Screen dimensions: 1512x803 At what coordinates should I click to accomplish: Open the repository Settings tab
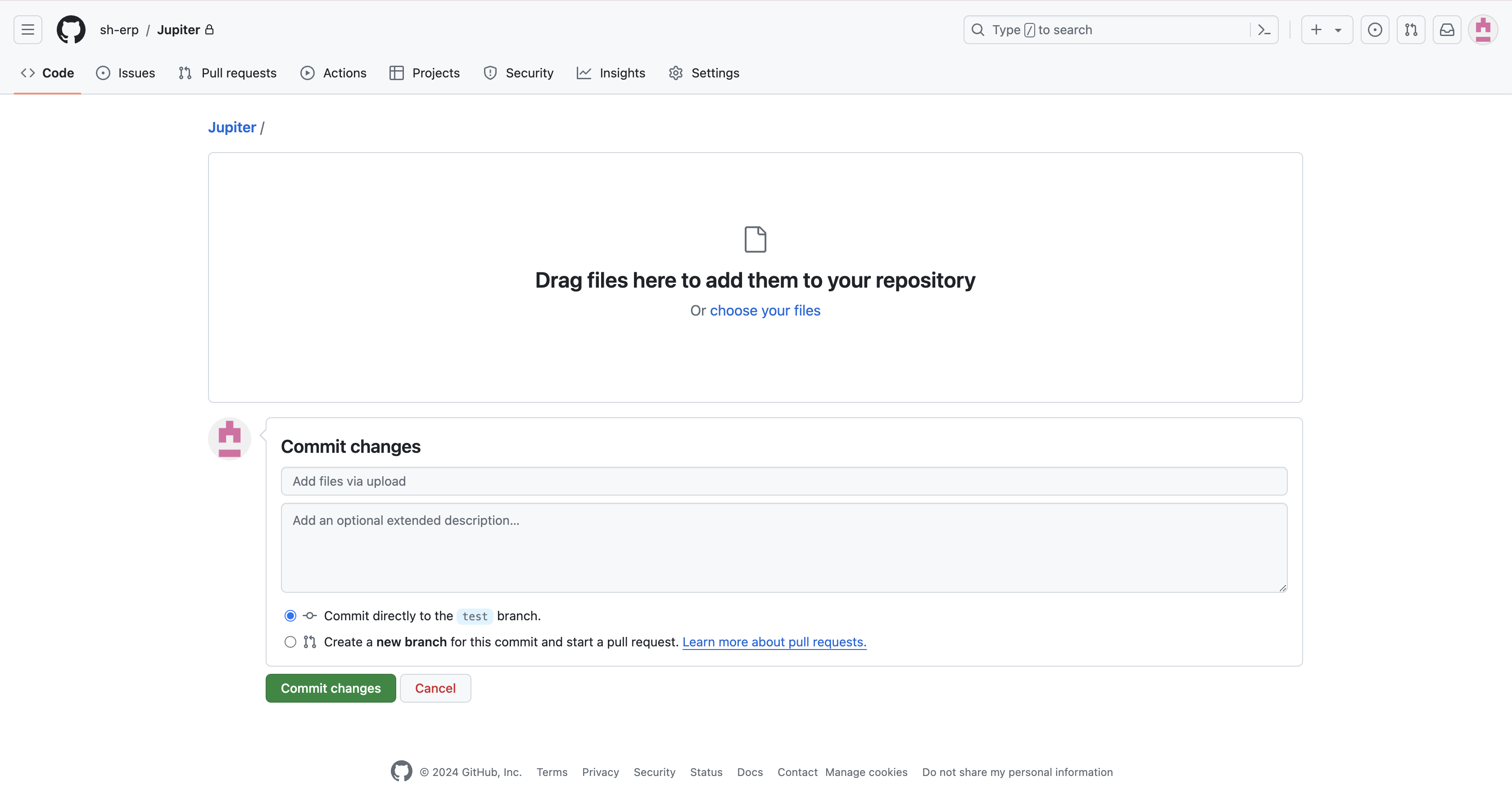704,73
